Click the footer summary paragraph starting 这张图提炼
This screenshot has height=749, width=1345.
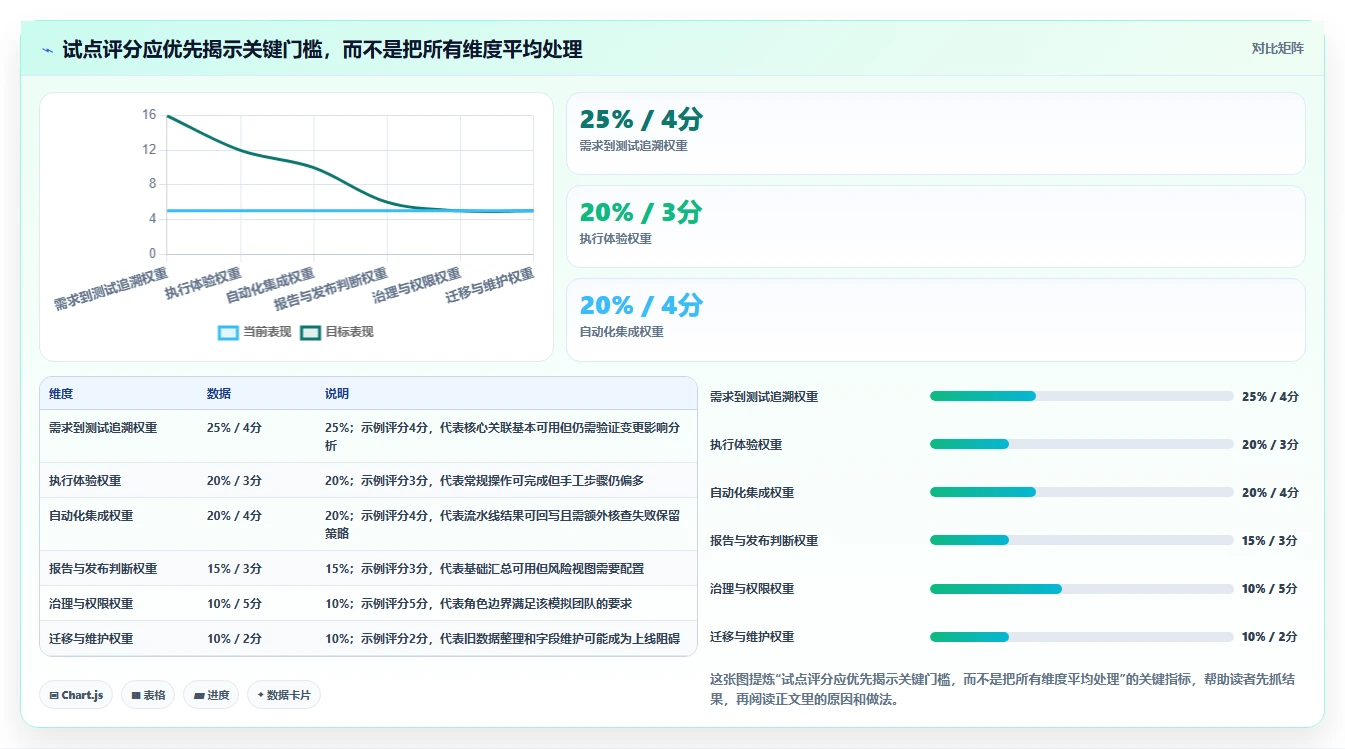[1003, 689]
